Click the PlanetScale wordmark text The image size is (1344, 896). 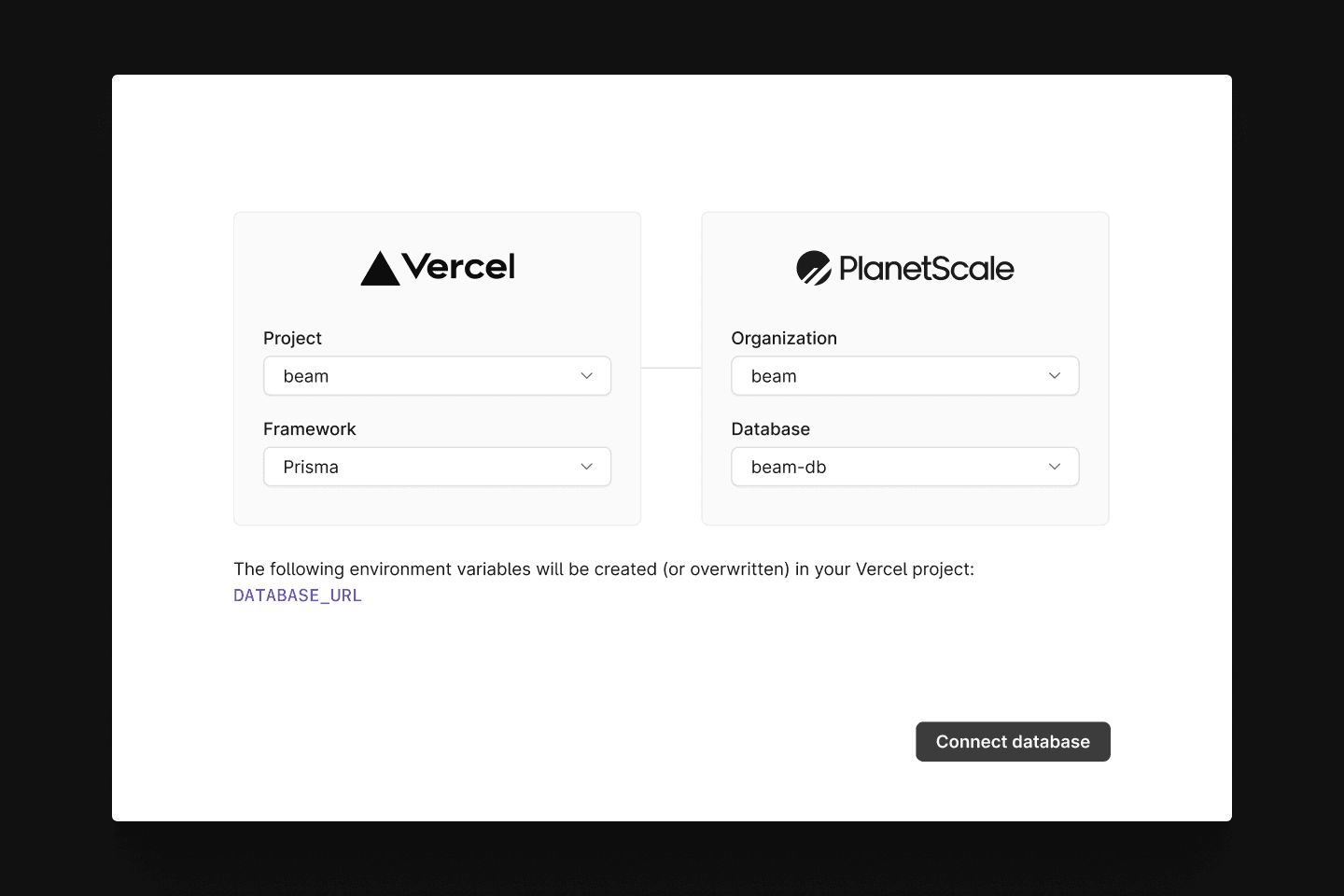point(926,269)
